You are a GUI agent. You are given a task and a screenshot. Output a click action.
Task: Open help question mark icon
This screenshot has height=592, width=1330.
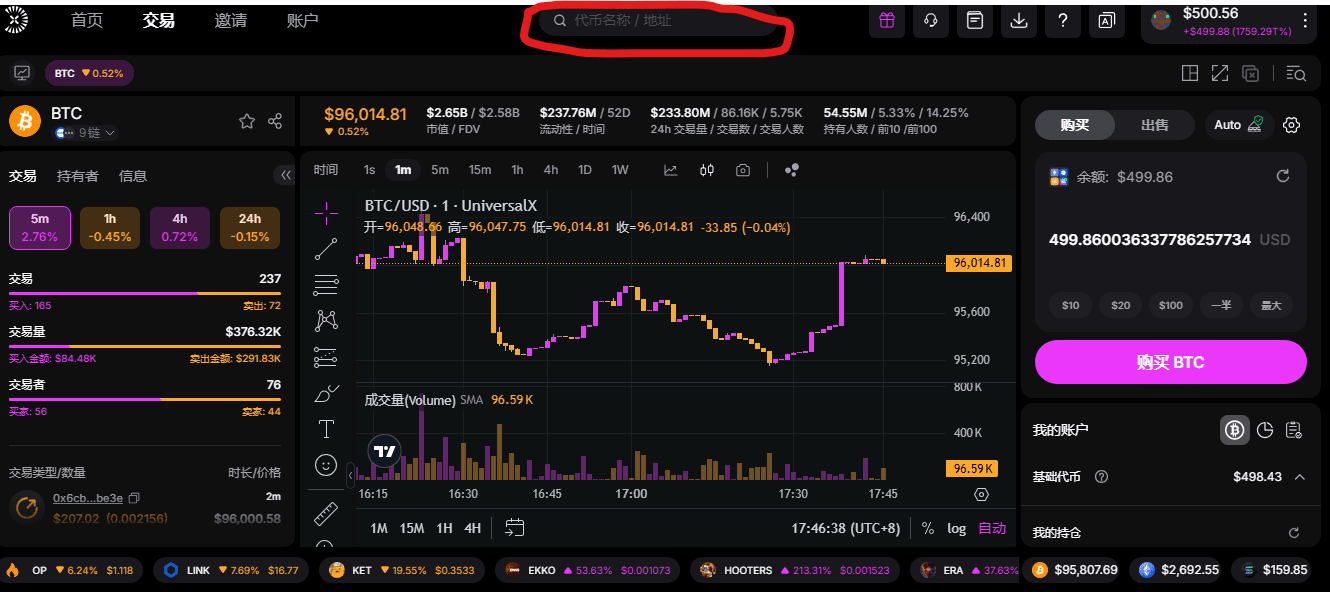(x=1063, y=21)
